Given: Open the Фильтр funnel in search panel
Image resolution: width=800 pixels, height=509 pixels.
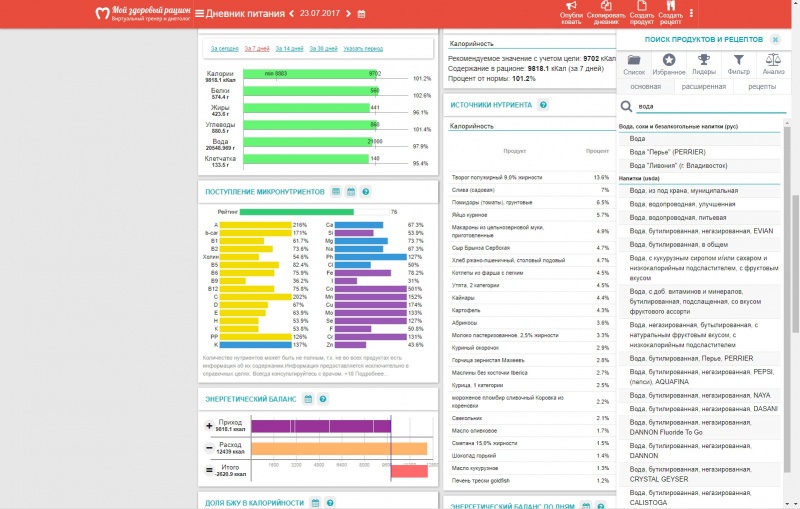Looking at the screenshot, I should click(x=739, y=64).
